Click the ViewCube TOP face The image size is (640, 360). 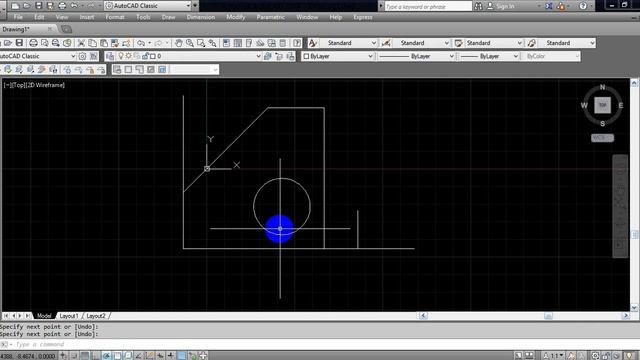(602, 105)
